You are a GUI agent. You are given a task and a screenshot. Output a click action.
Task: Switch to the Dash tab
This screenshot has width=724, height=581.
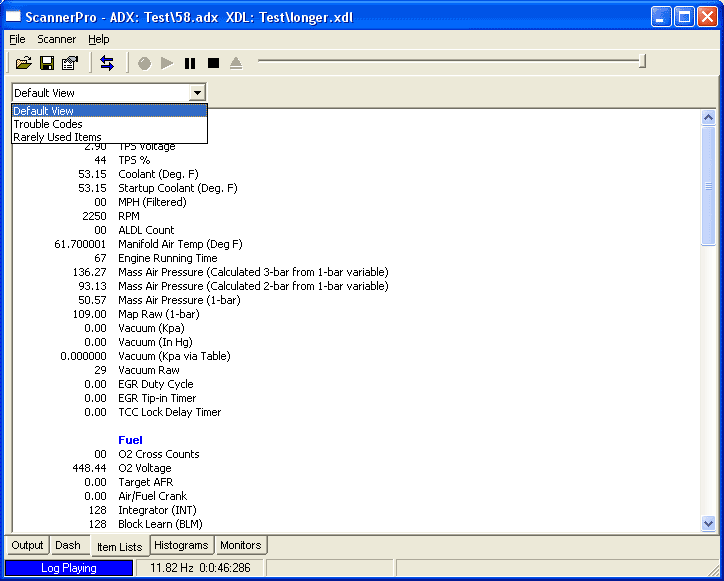click(68, 545)
